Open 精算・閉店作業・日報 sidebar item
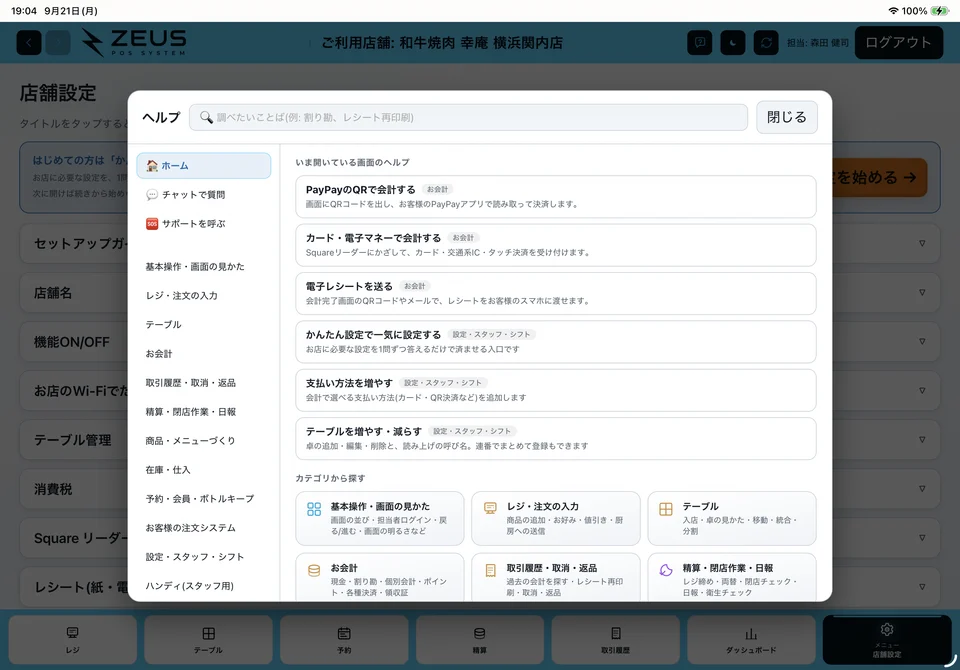 [204, 412]
